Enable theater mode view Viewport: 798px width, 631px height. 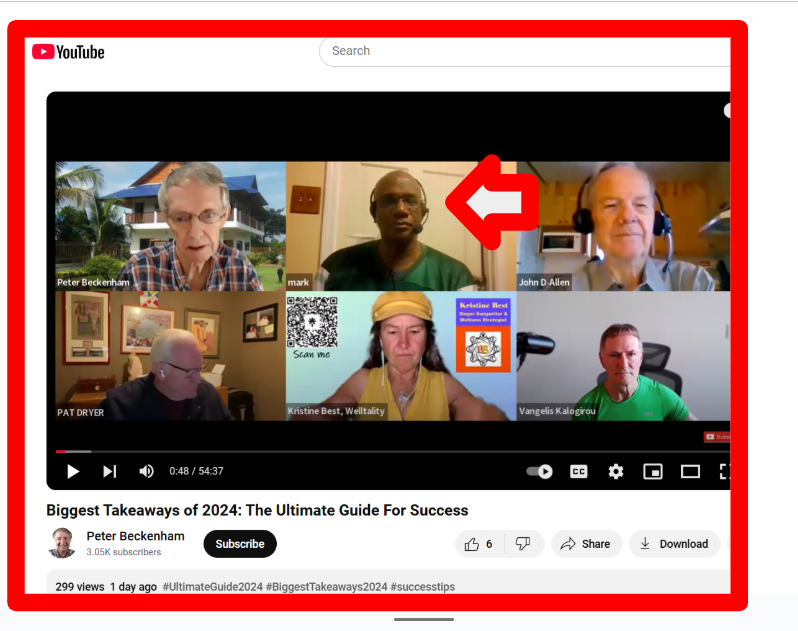click(690, 472)
